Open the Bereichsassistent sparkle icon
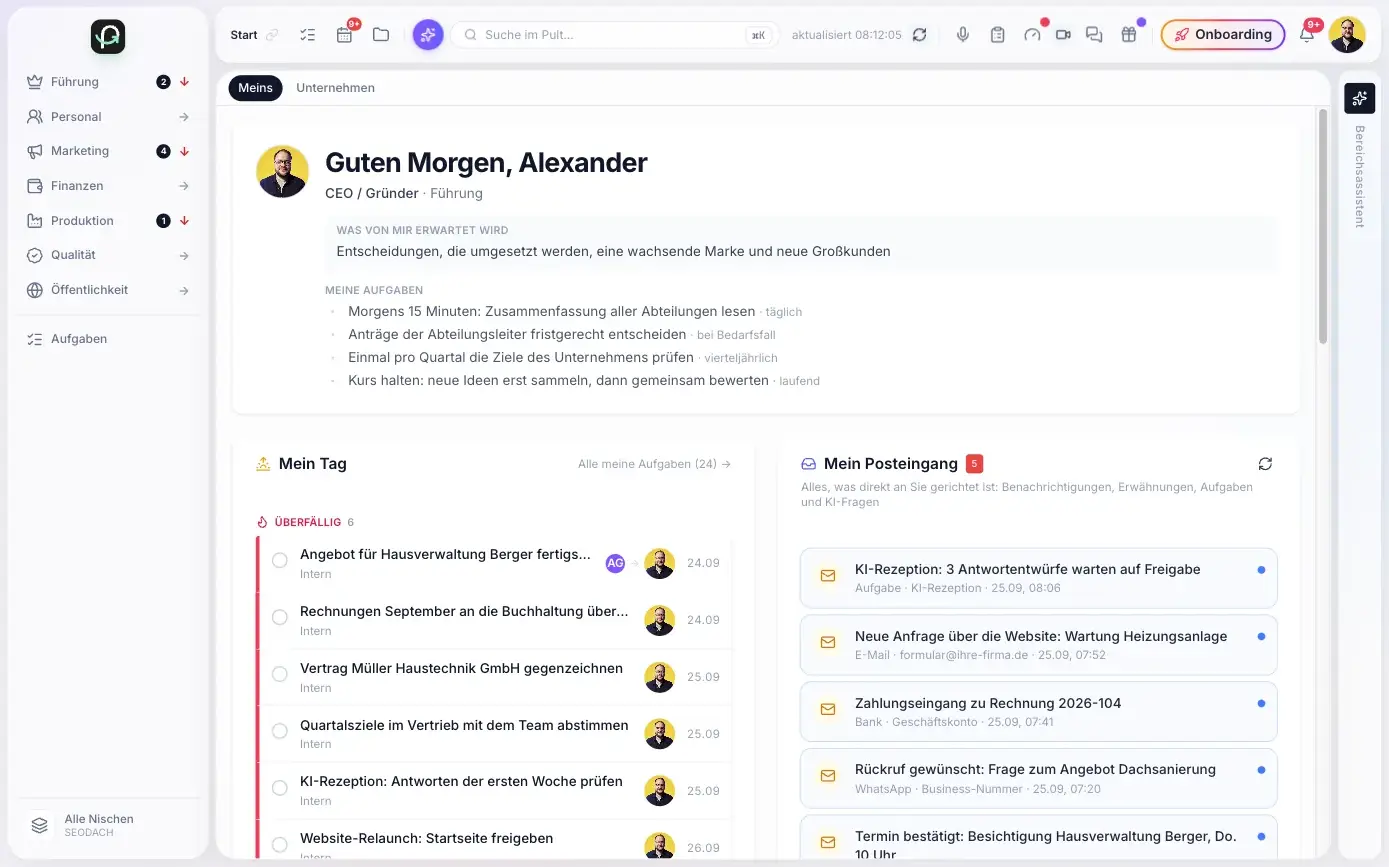Screen dimensions: 1389x867 1359,98
